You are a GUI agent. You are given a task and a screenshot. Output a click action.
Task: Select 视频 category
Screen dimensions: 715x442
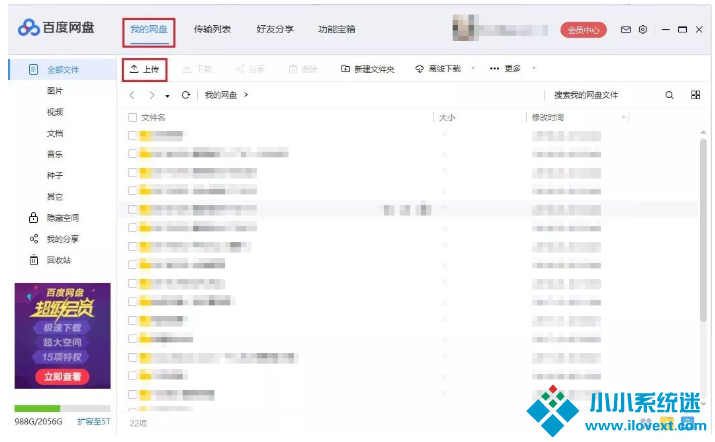(x=55, y=112)
